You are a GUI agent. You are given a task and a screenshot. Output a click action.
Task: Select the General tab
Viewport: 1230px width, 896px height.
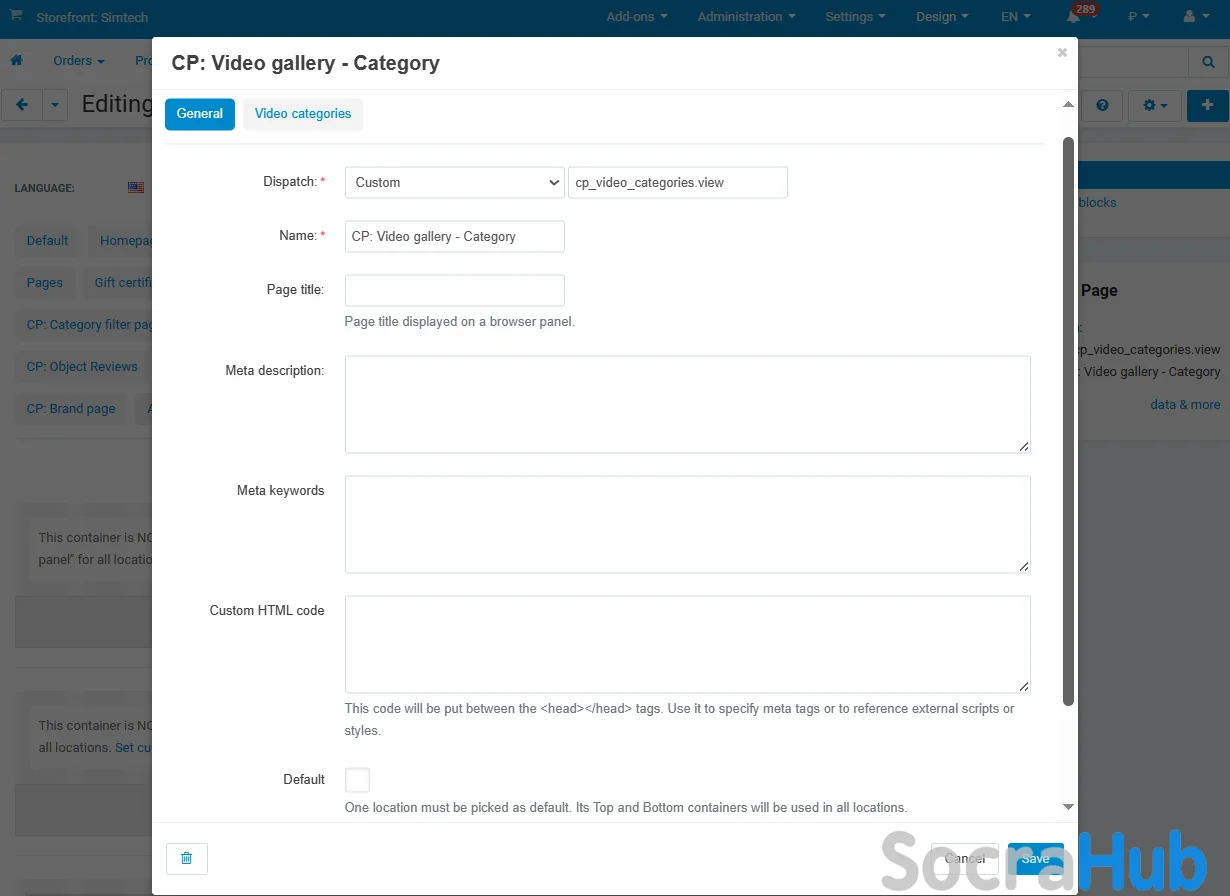[200, 114]
